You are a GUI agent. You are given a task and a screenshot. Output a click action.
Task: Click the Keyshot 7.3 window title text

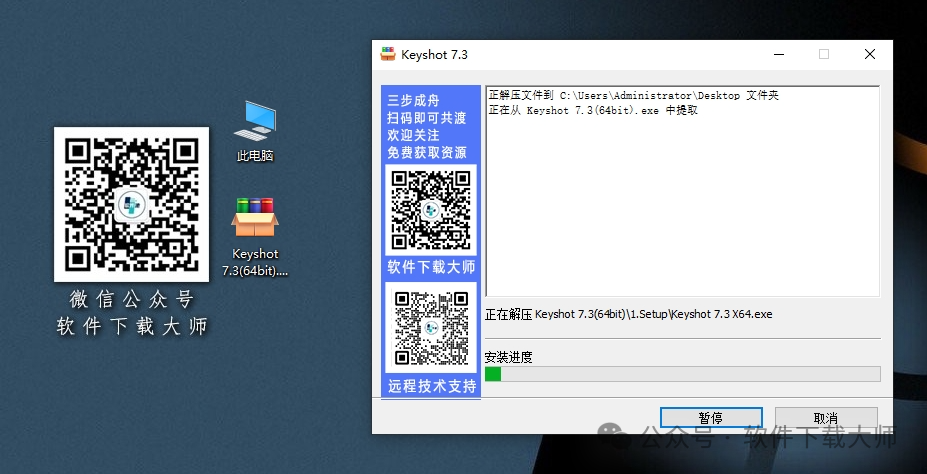(x=435, y=54)
